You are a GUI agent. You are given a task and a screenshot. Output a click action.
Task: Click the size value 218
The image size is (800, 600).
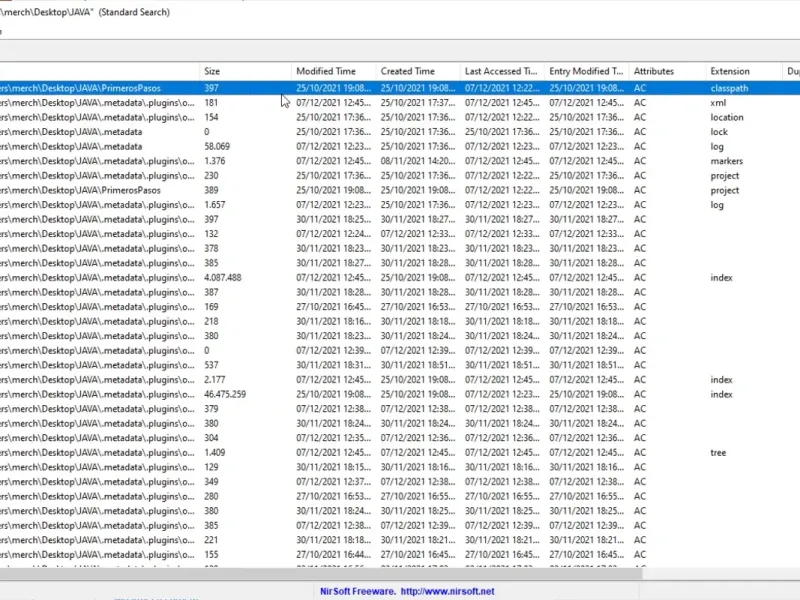point(211,321)
